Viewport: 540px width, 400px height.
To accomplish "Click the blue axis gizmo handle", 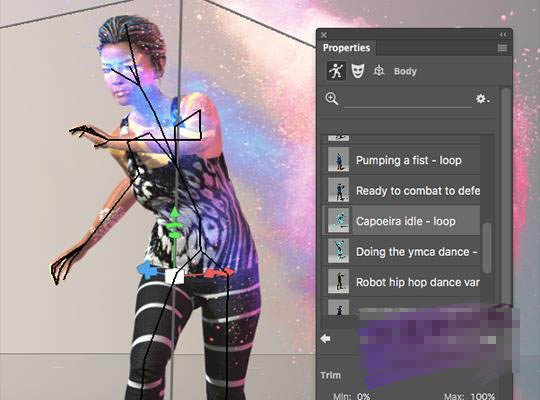I will (x=147, y=270).
